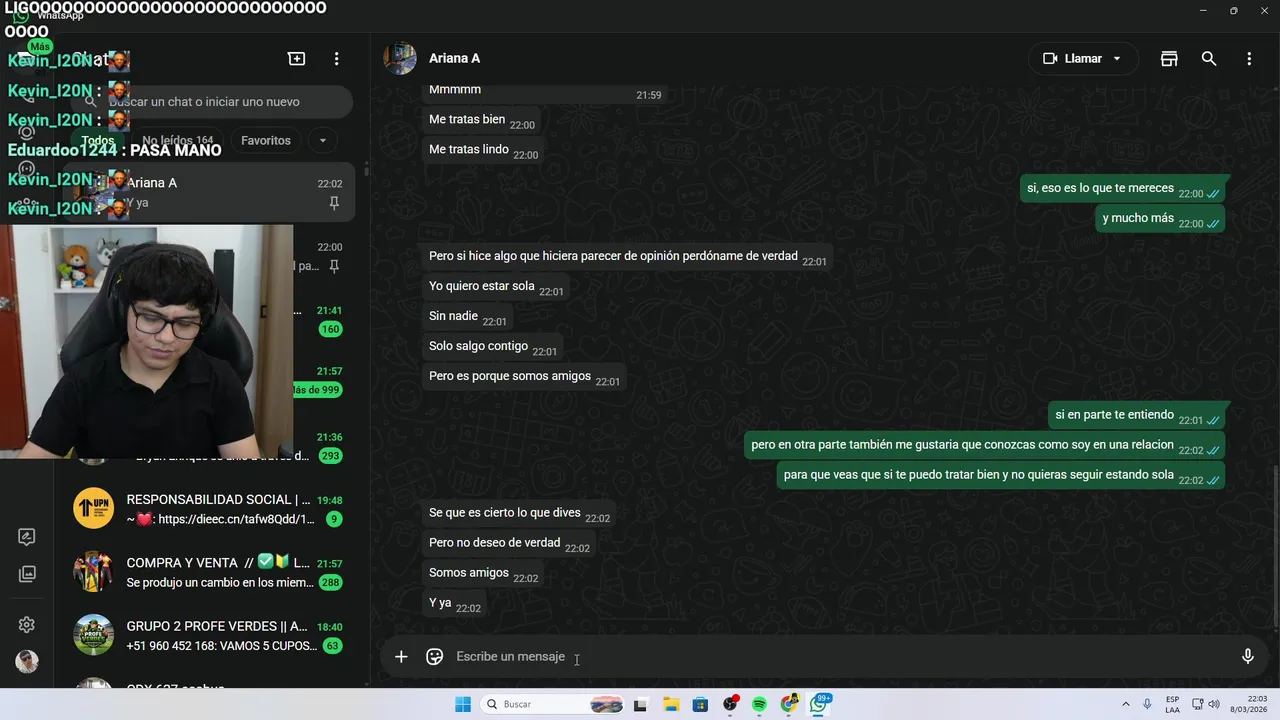This screenshot has height=720, width=1280.
Task: Open RESPONSABILIDAD SOCIAL group chat
Action: pyautogui.click(x=210, y=509)
